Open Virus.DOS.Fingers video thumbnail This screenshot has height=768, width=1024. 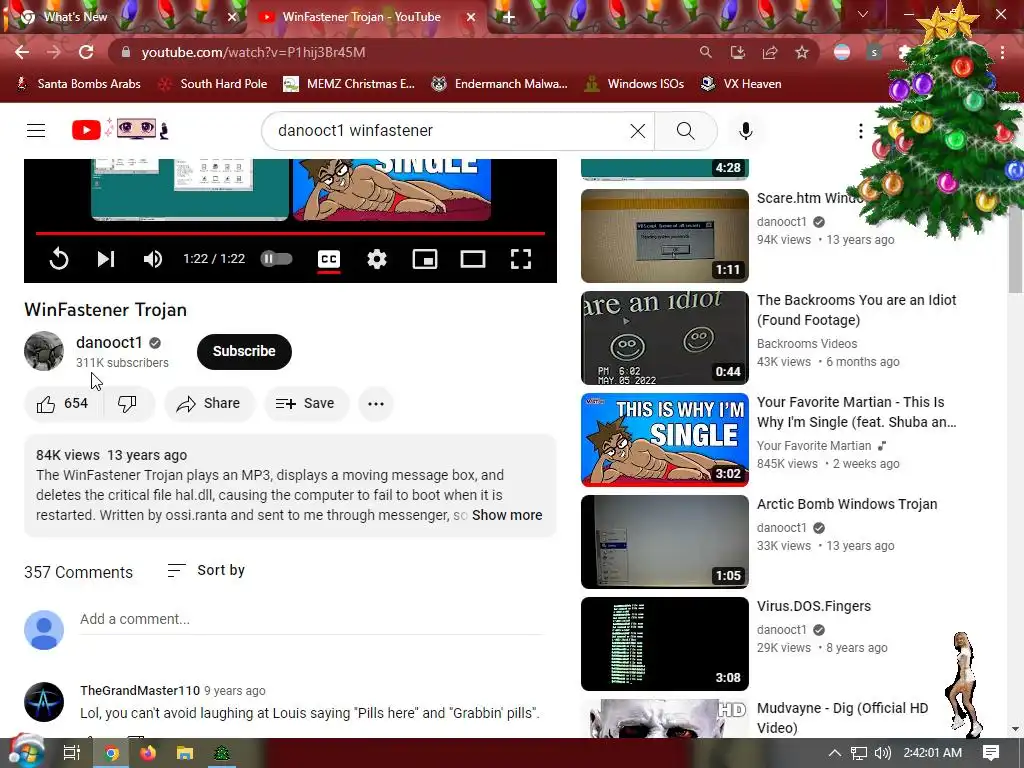[665, 643]
